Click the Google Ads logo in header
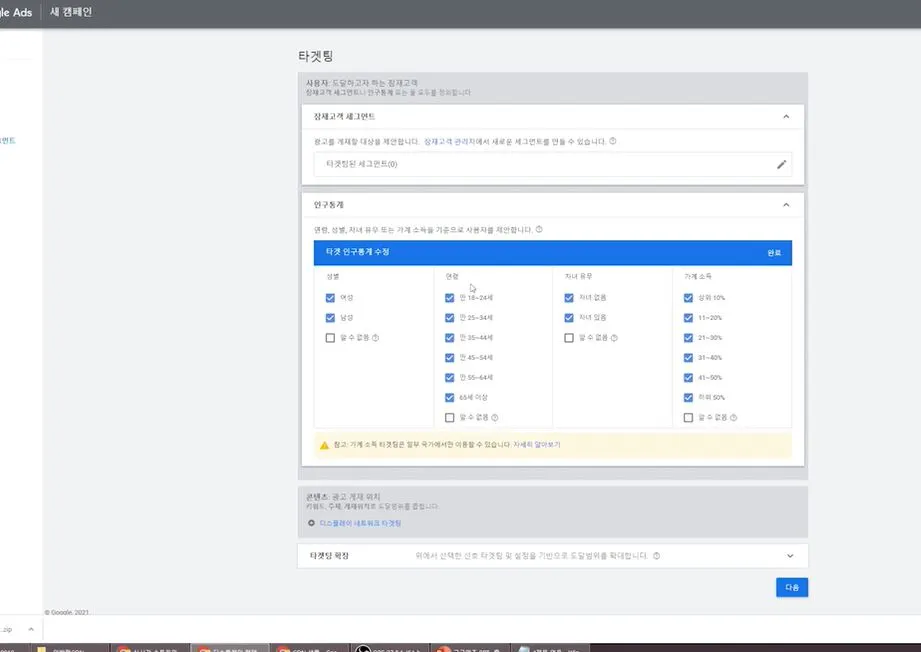 tap(16, 12)
